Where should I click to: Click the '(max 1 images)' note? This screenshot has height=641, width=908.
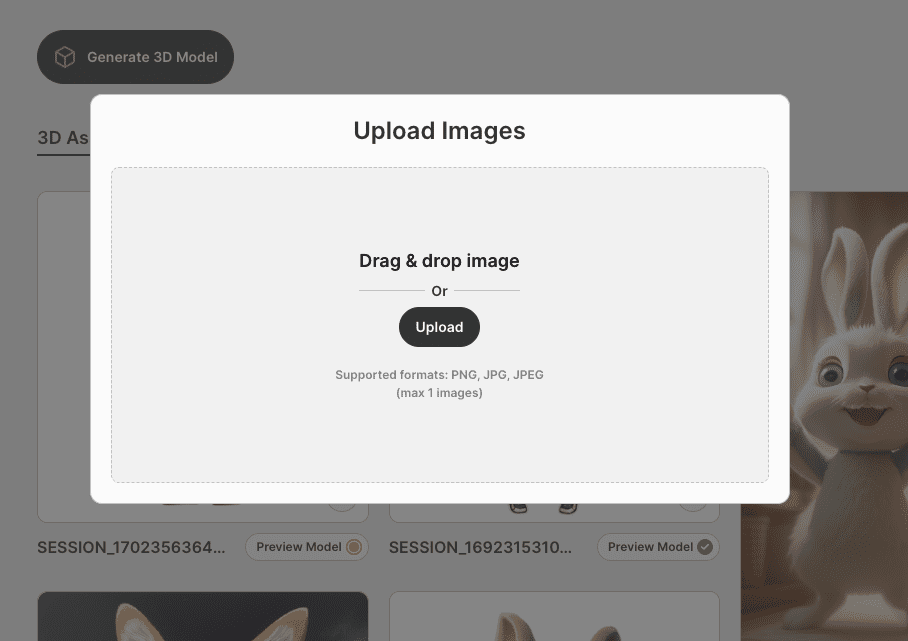click(x=439, y=393)
